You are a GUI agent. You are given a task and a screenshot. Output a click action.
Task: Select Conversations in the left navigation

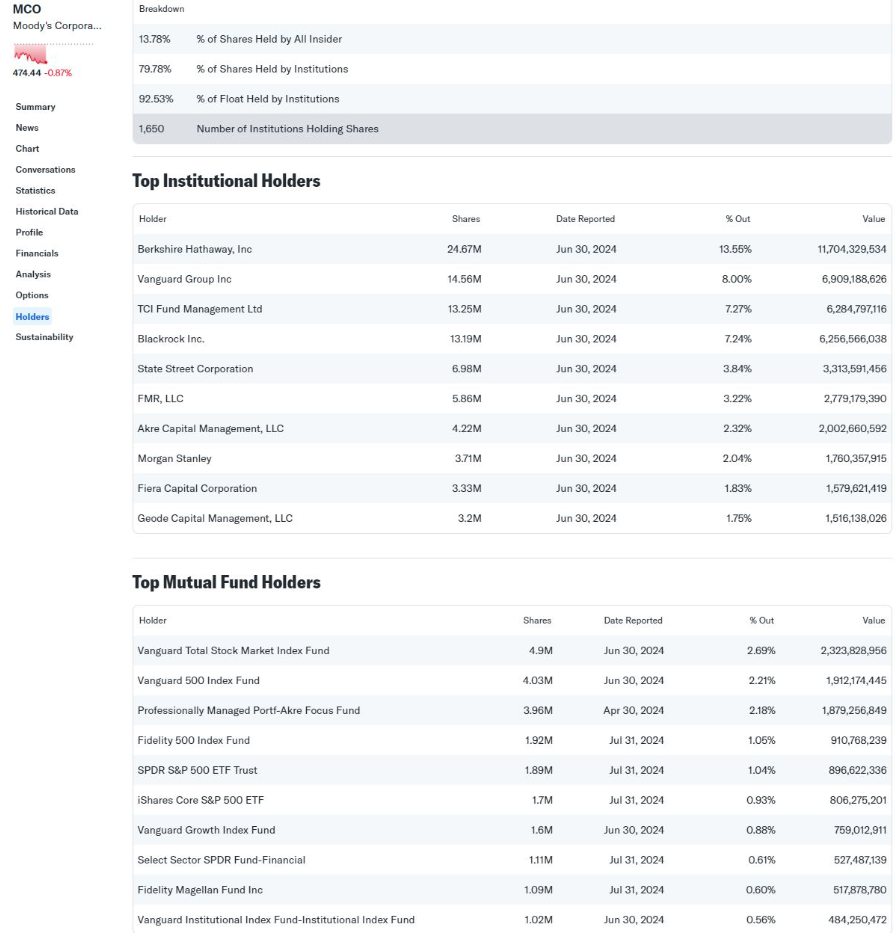point(45,170)
